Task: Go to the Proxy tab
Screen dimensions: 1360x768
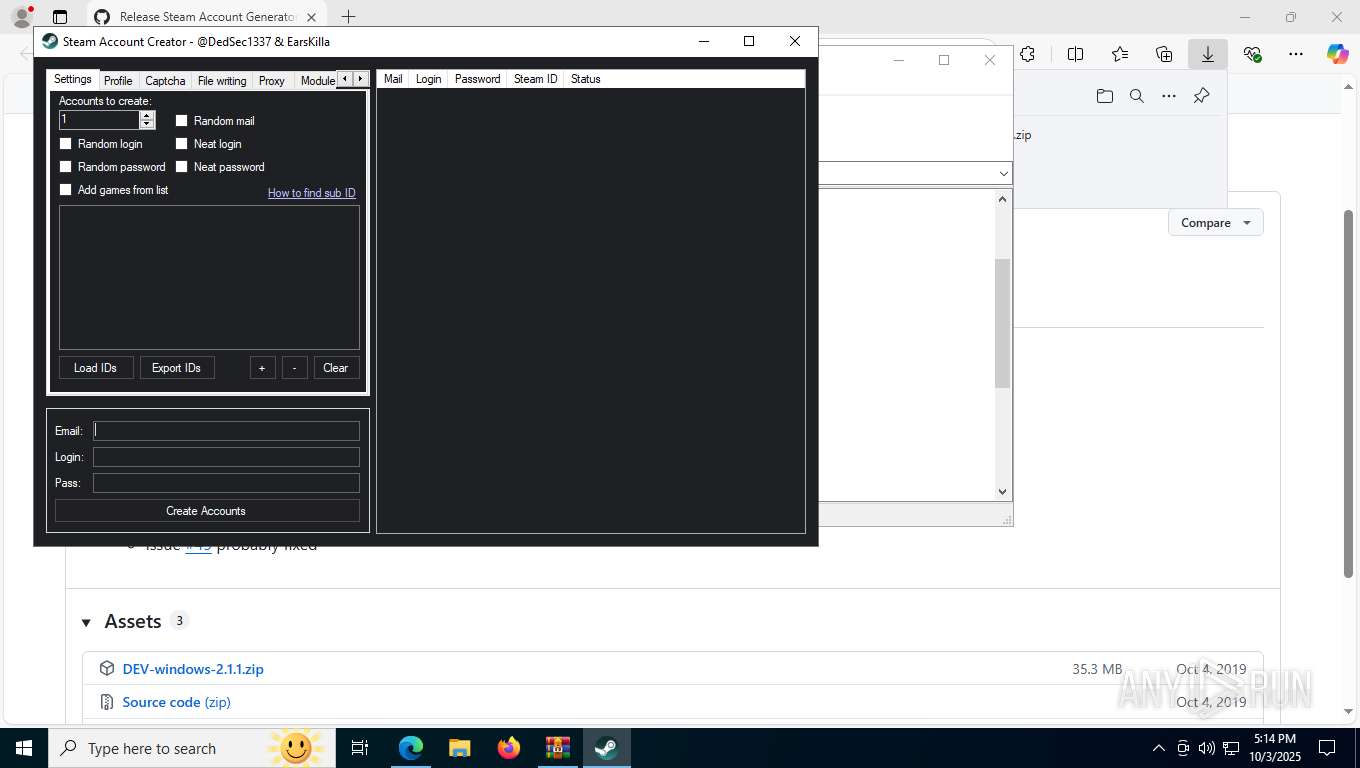Action: point(272,81)
